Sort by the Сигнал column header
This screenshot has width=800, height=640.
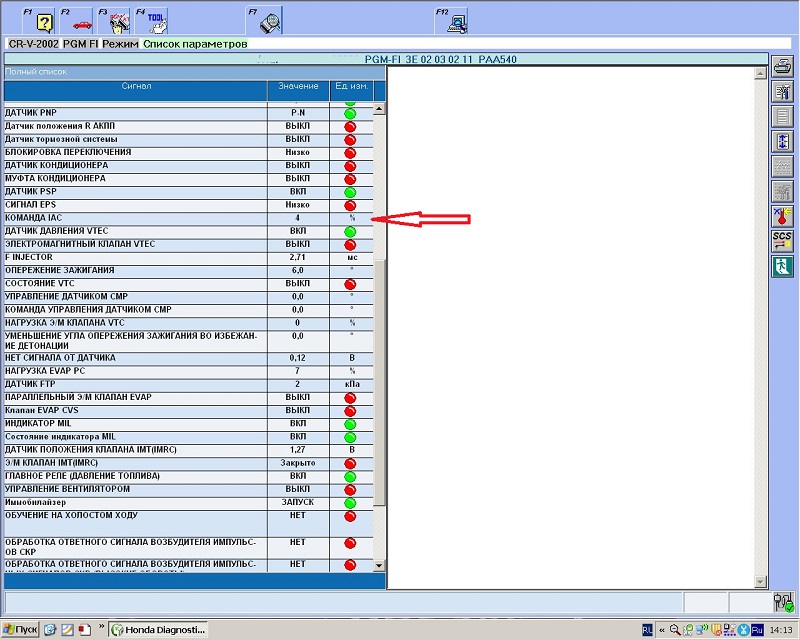tap(136, 90)
